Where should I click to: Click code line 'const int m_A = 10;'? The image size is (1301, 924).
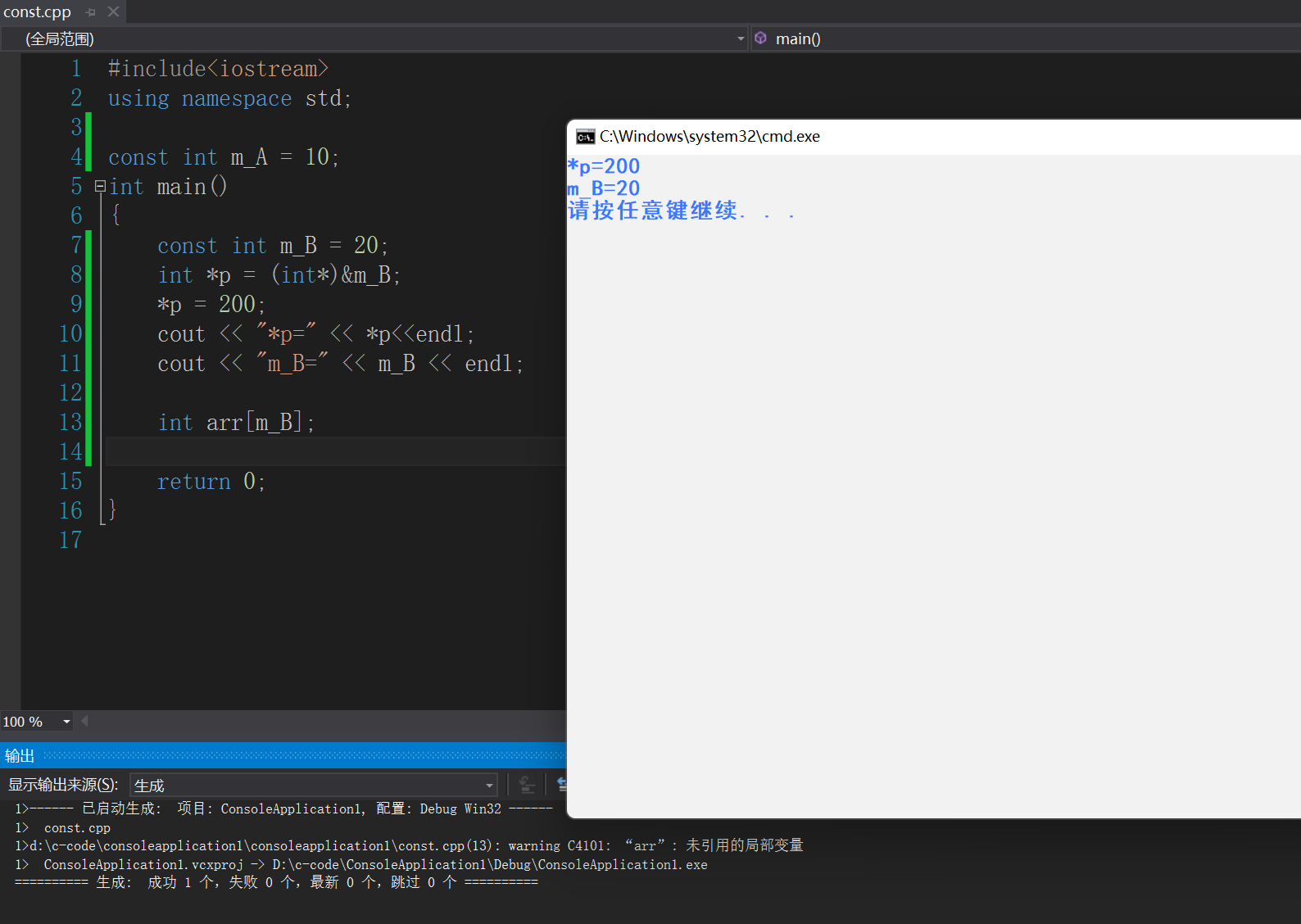click(224, 157)
